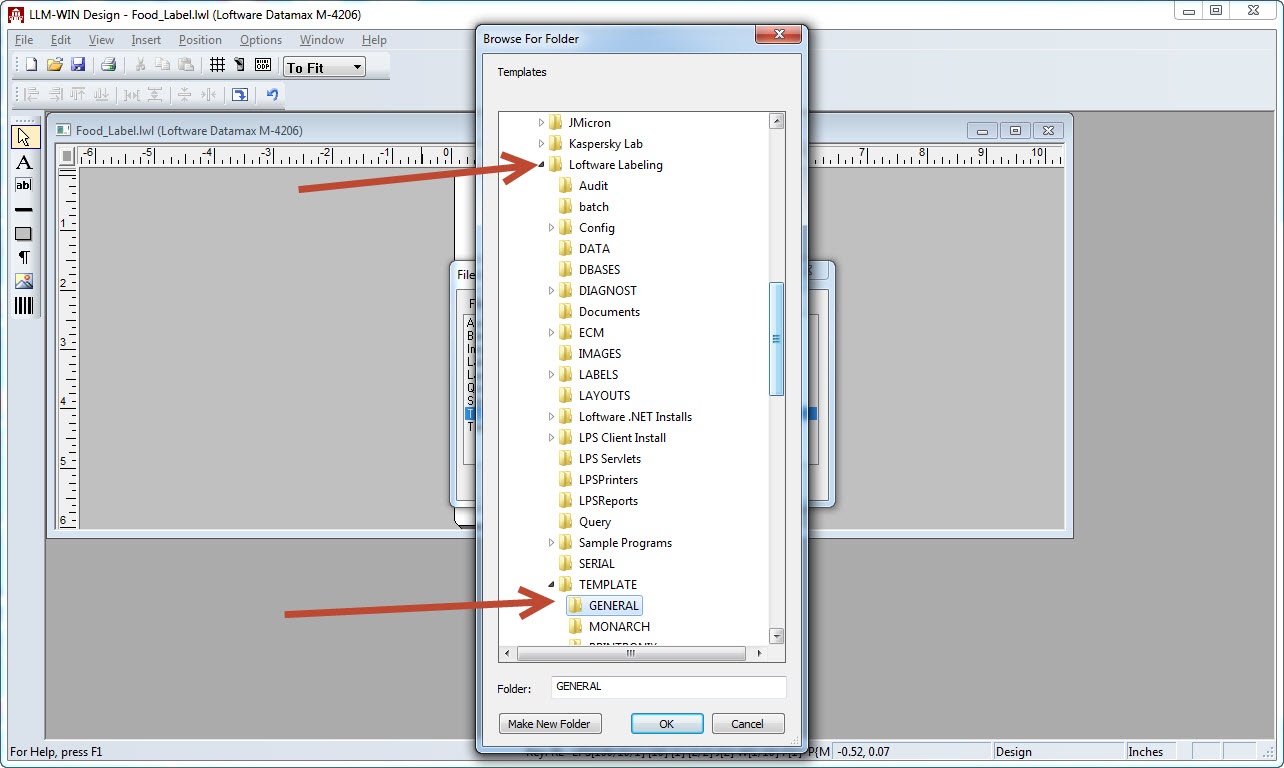
Task: Click the Align Top icon
Action: coord(77,95)
